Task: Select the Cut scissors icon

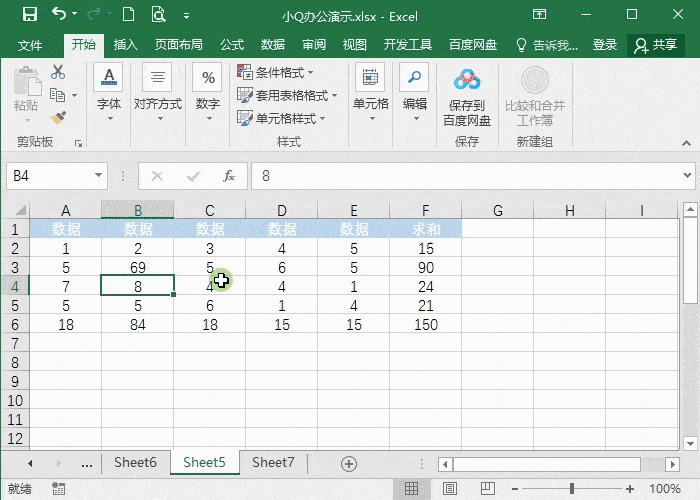Action: point(58,72)
